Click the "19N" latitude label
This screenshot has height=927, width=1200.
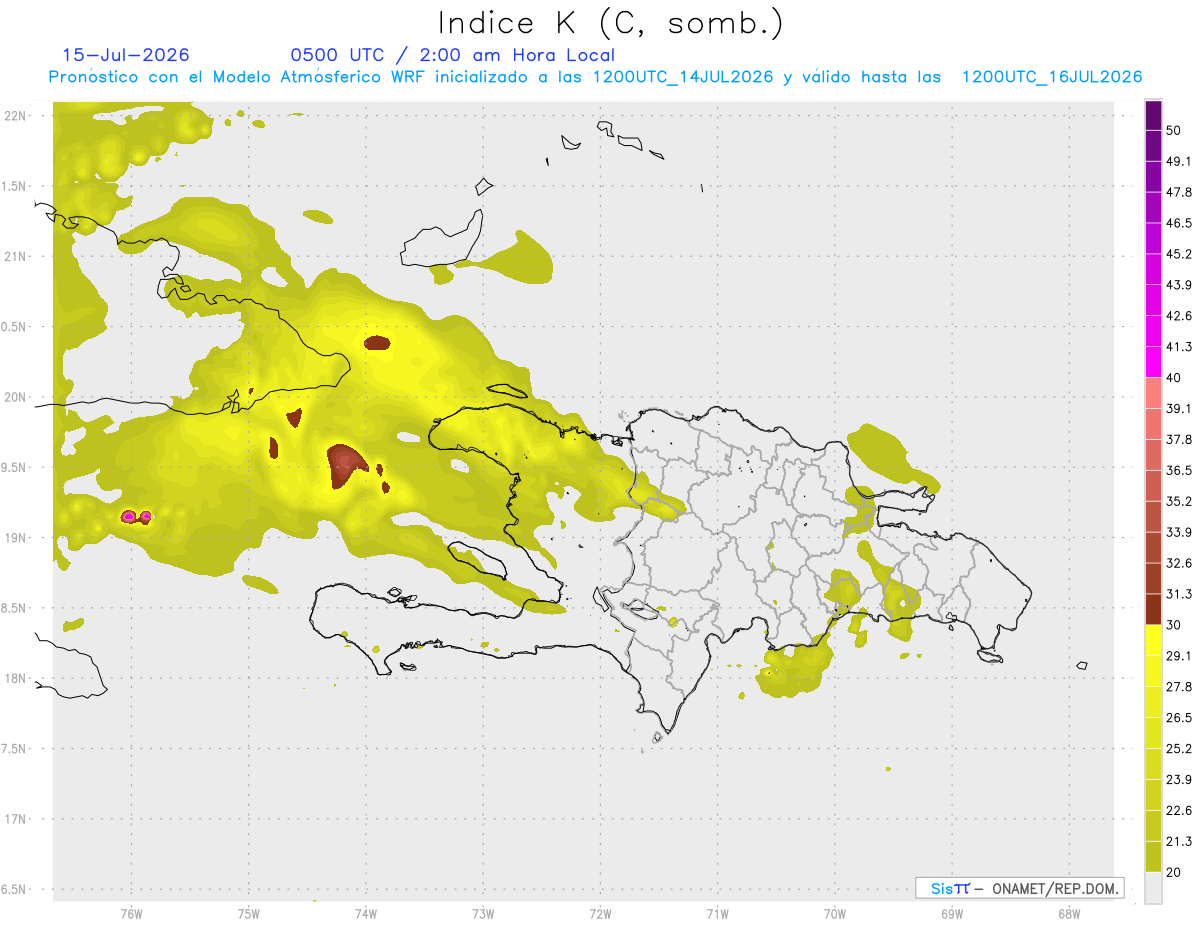point(17,538)
